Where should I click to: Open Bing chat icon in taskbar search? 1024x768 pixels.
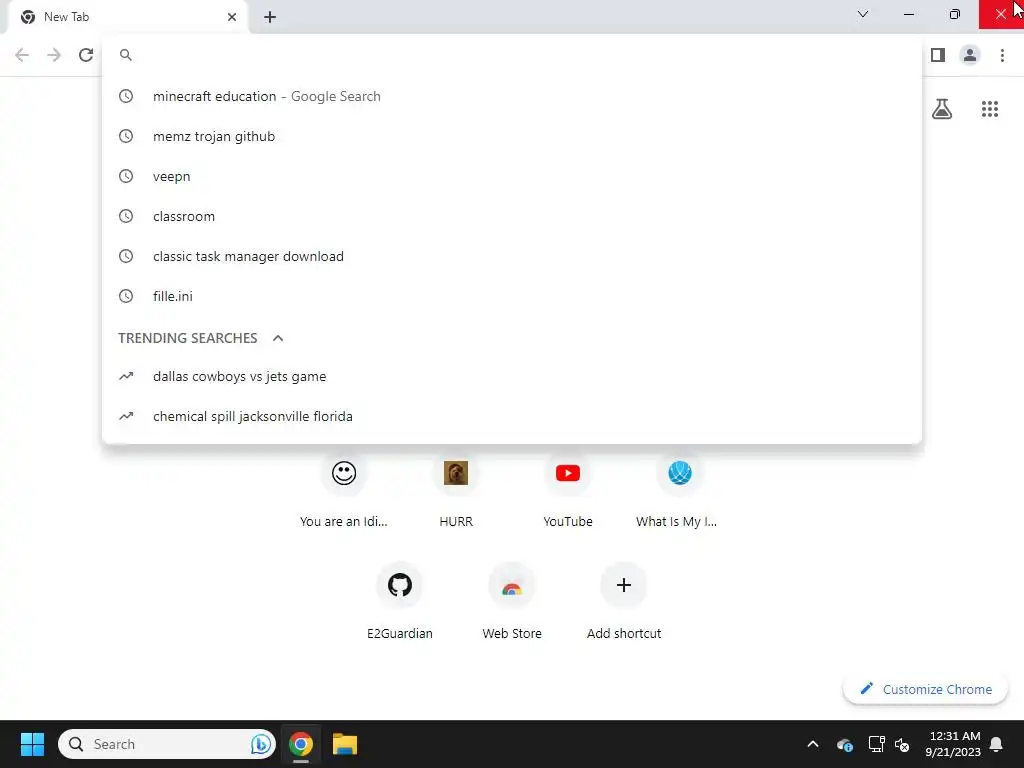pyautogui.click(x=261, y=744)
